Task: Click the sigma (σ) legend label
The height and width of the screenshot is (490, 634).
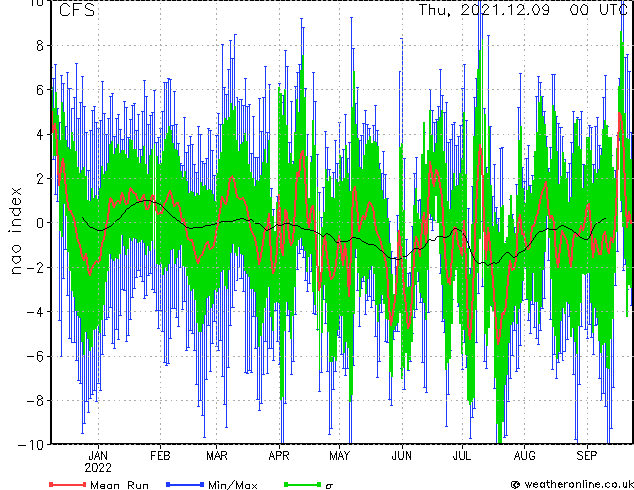Action: pyautogui.click(x=329, y=485)
